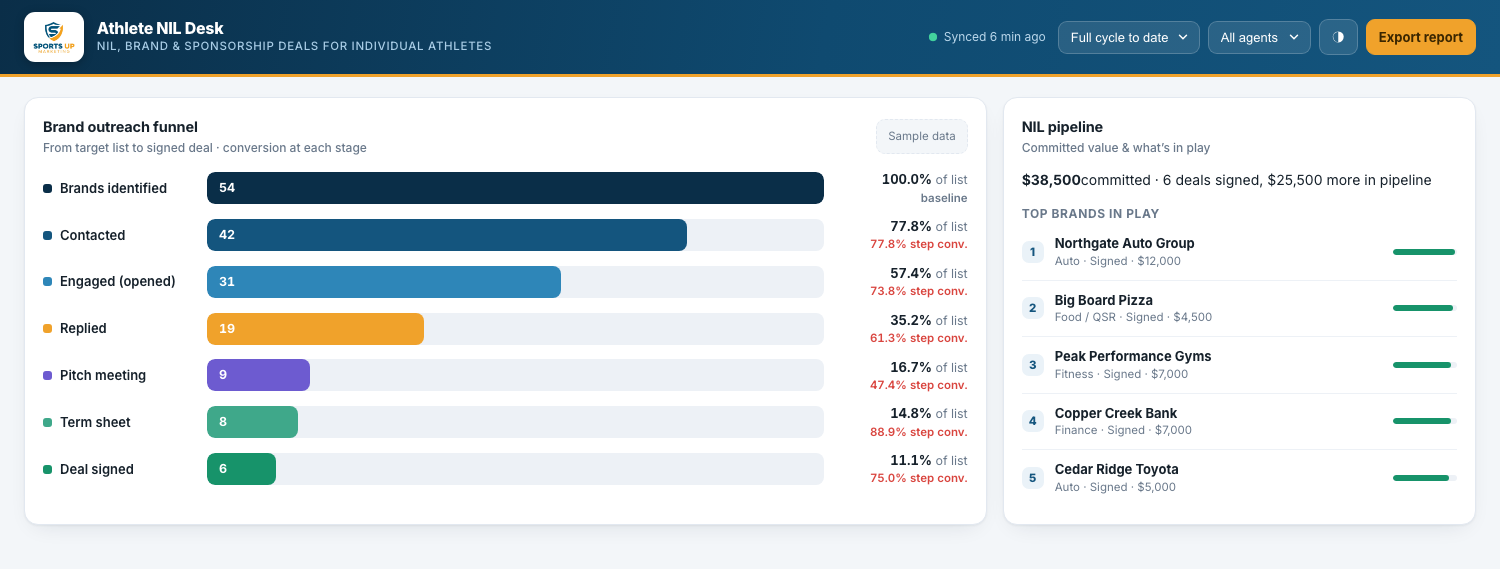Click the Northgate Auto Group progress bar
This screenshot has height=569, width=1500.
(x=1424, y=252)
